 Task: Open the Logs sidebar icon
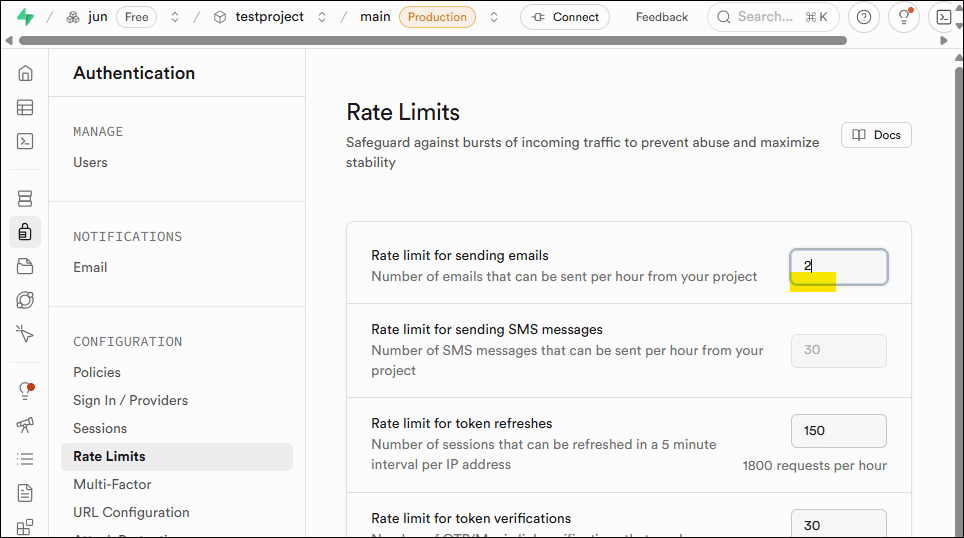[25, 459]
